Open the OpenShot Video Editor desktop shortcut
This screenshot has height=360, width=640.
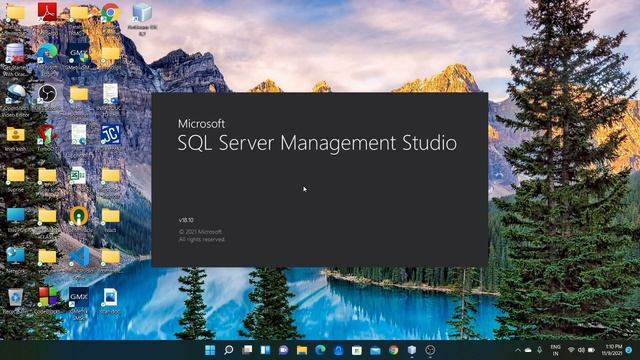pos(15,94)
